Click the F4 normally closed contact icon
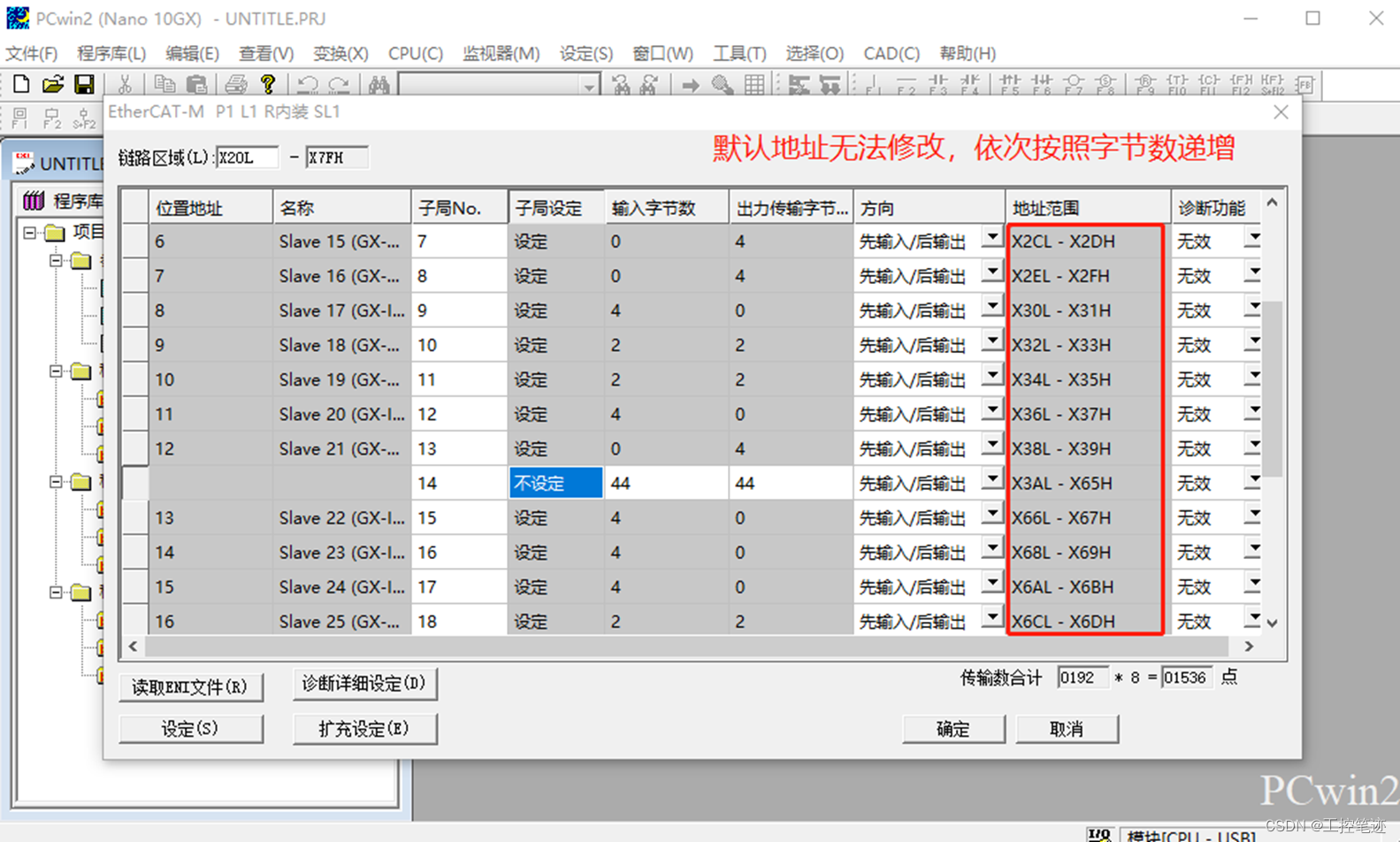Screen dimensions: 1400x842 [x=969, y=85]
